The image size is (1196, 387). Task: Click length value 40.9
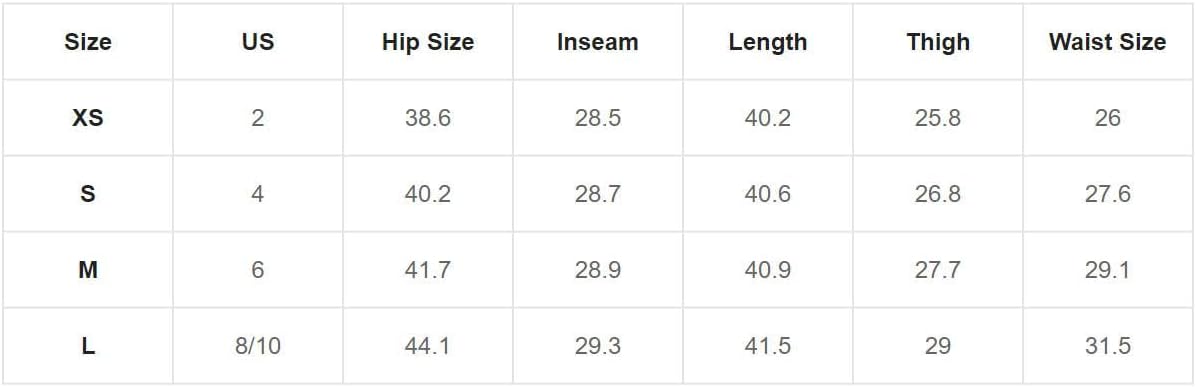(767, 270)
